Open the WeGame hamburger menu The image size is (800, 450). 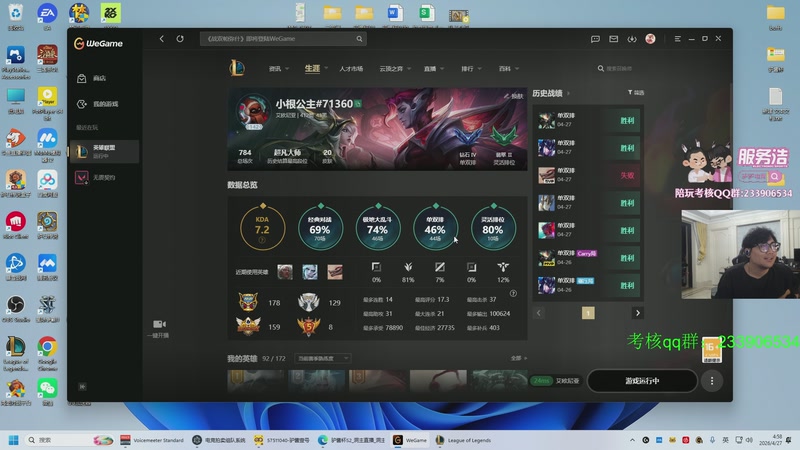click(x=678, y=39)
